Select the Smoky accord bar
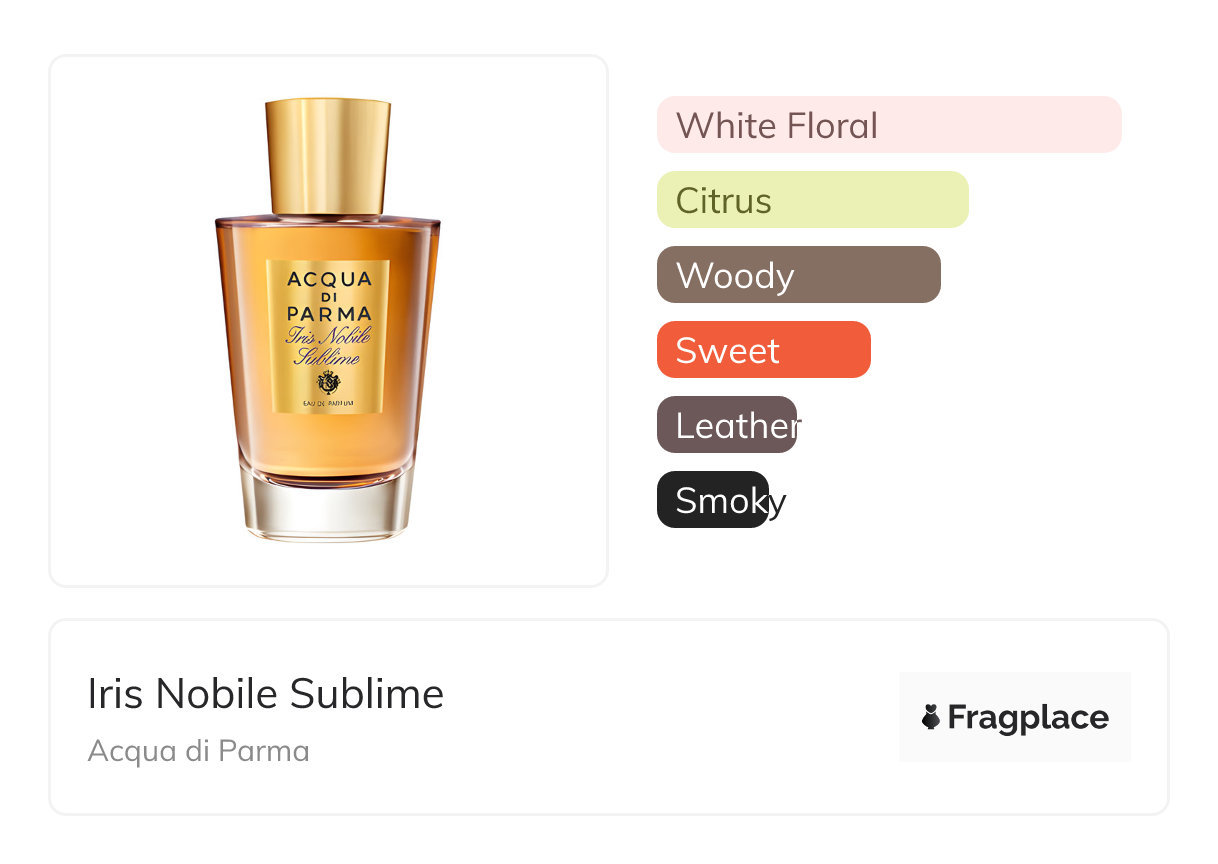 click(713, 500)
